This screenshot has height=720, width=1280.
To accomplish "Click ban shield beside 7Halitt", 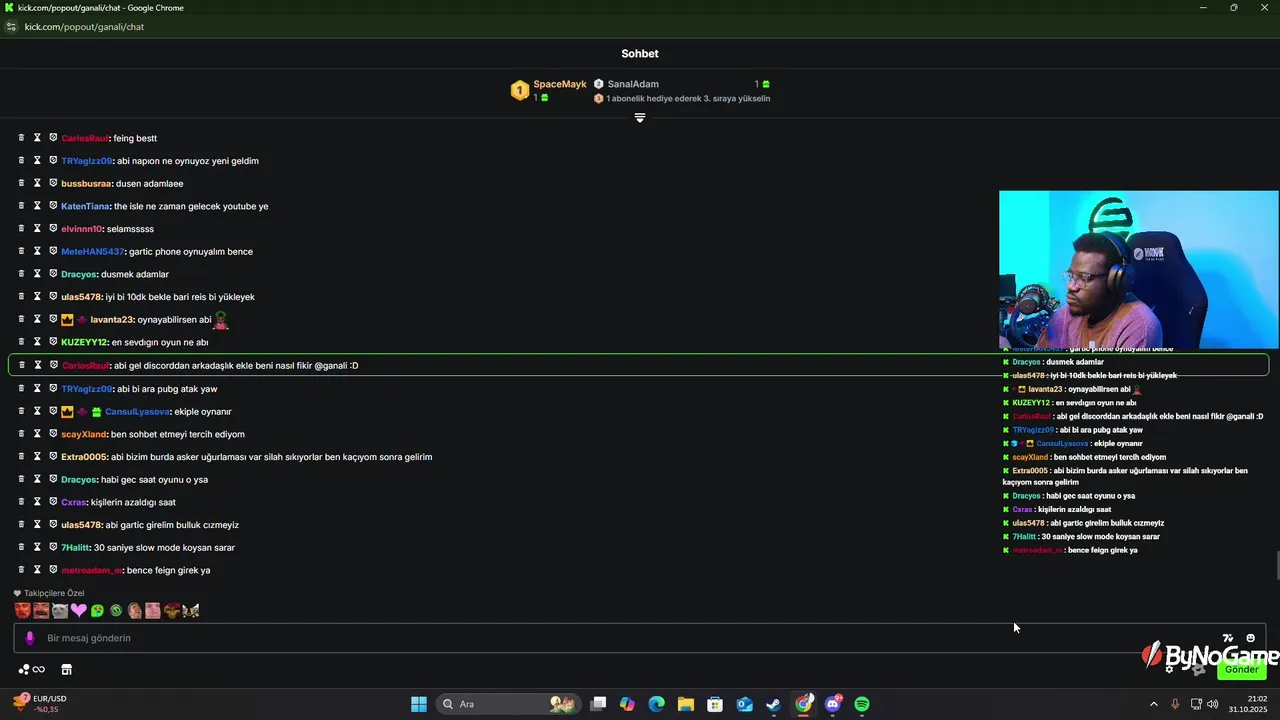I will click(x=53, y=547).
